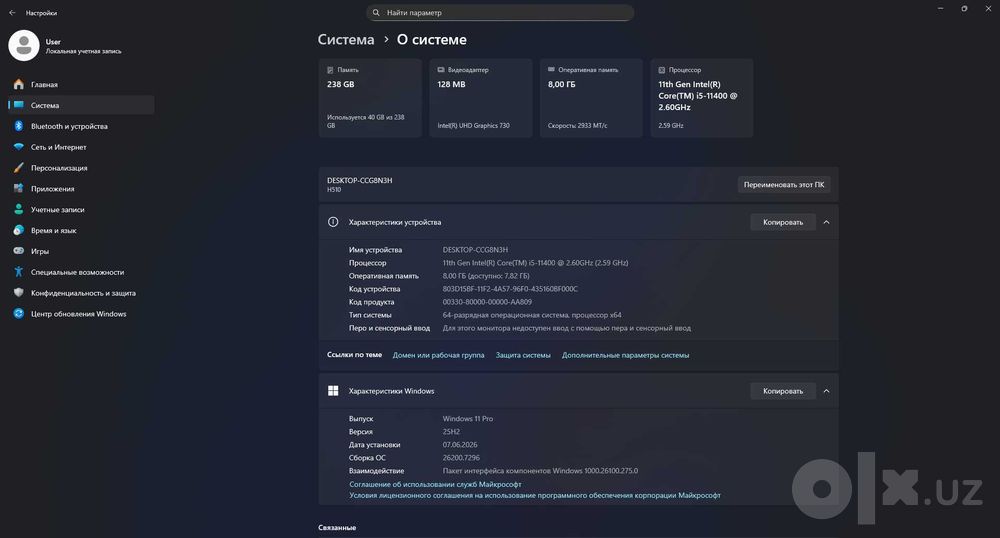Click the Wi-Fi icon for Сеть и Интернет
Screen dimensions: 1000x538
18,147
